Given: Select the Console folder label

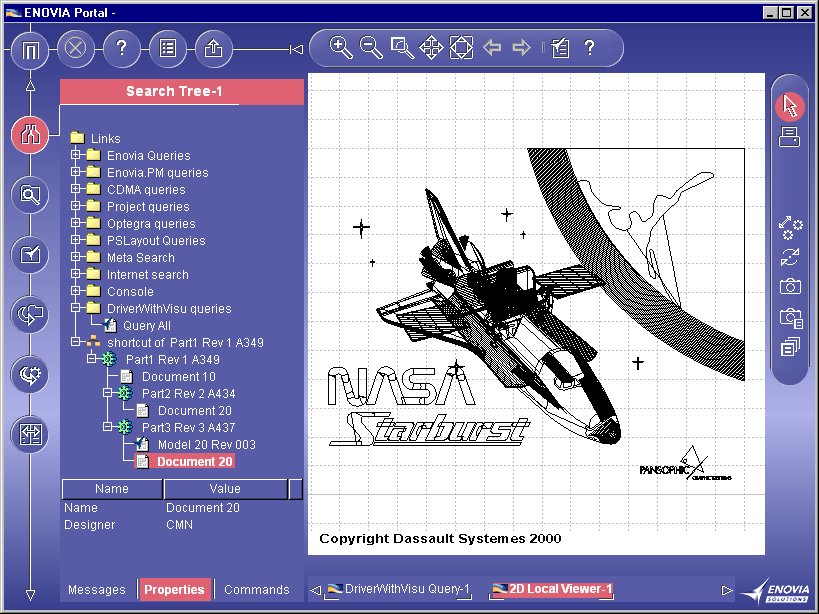Looking at the screenshot, I should [130, 291].
